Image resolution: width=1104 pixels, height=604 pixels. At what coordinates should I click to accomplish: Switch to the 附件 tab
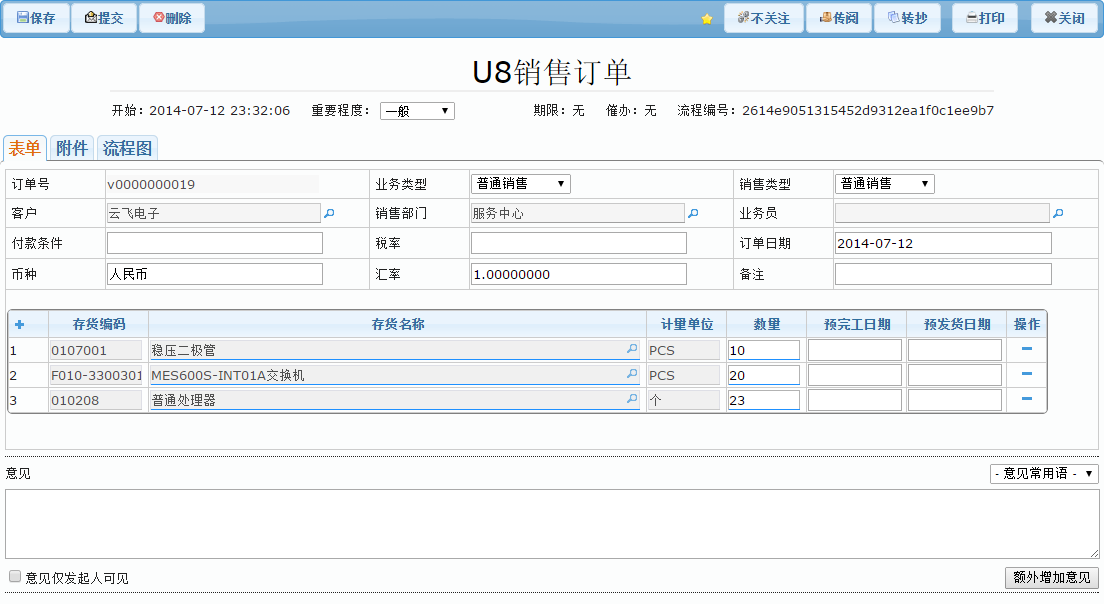click(x=72, y=148)
